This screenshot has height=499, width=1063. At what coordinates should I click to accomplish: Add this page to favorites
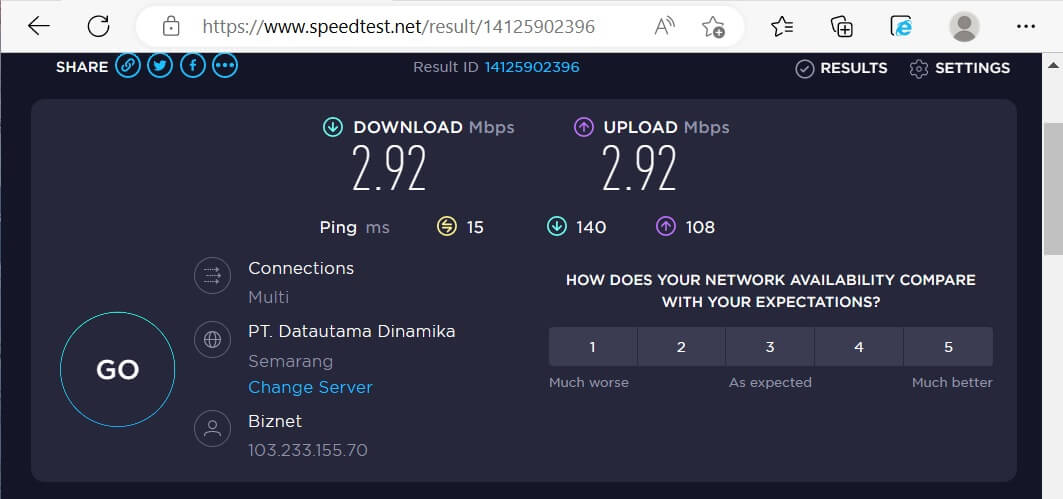click(713, 26)
